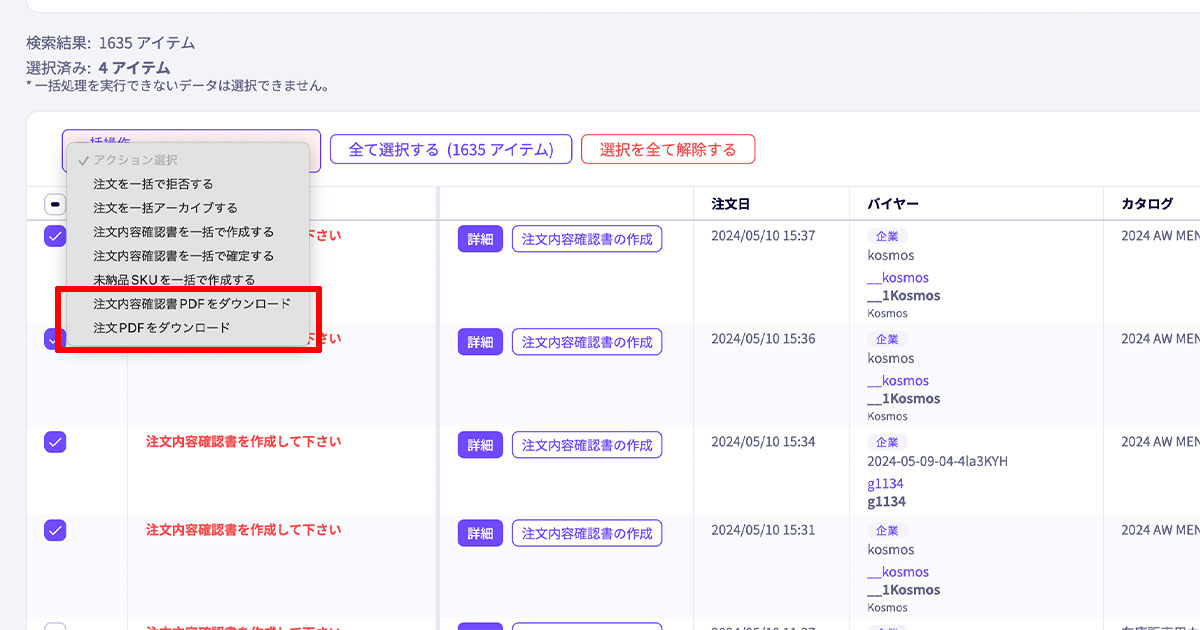The image size is (1200, 630).
Task: Click the date 2024/05/10 15:36
Action: [x=763, y=339]
